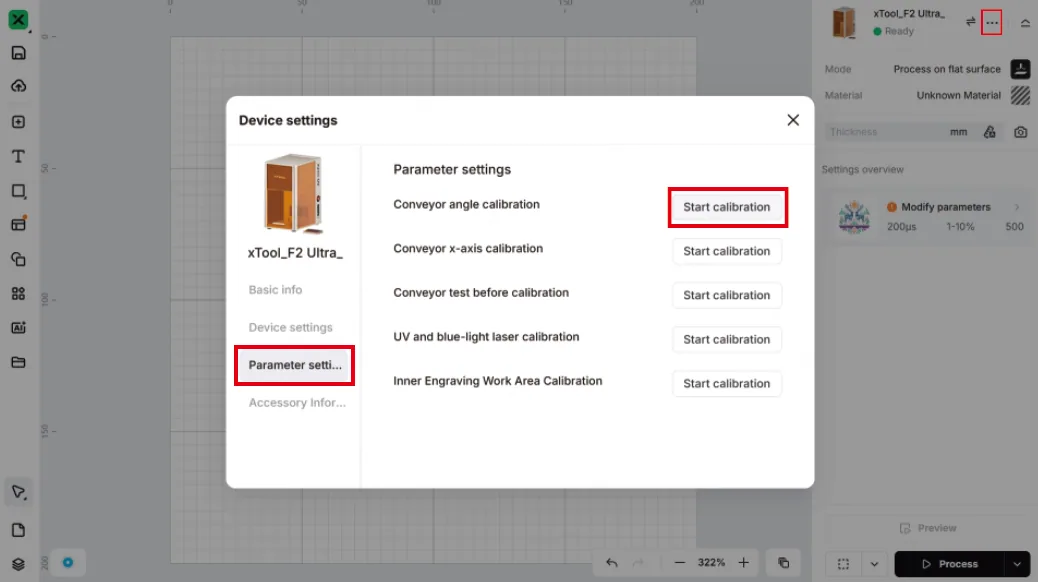Open the device three-dots more menu
Image resolution: width=1038 pixels, height=582 pixels.
point(992,23)
